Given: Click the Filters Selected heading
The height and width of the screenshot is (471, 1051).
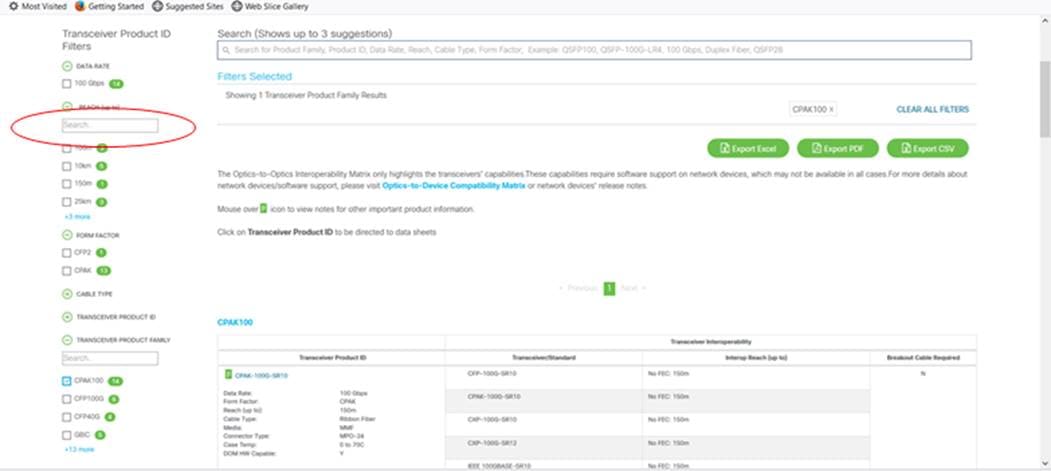Looking at the screenshot, I should click(255, 76).
